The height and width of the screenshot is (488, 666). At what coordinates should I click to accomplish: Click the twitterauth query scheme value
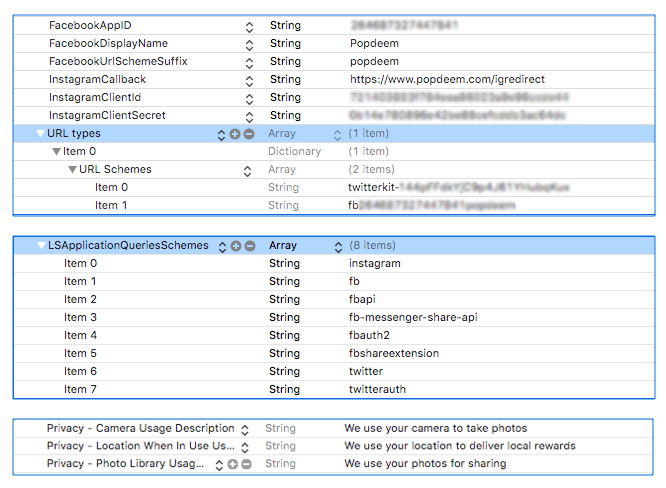pyautogui.click(x=377, y=389)
